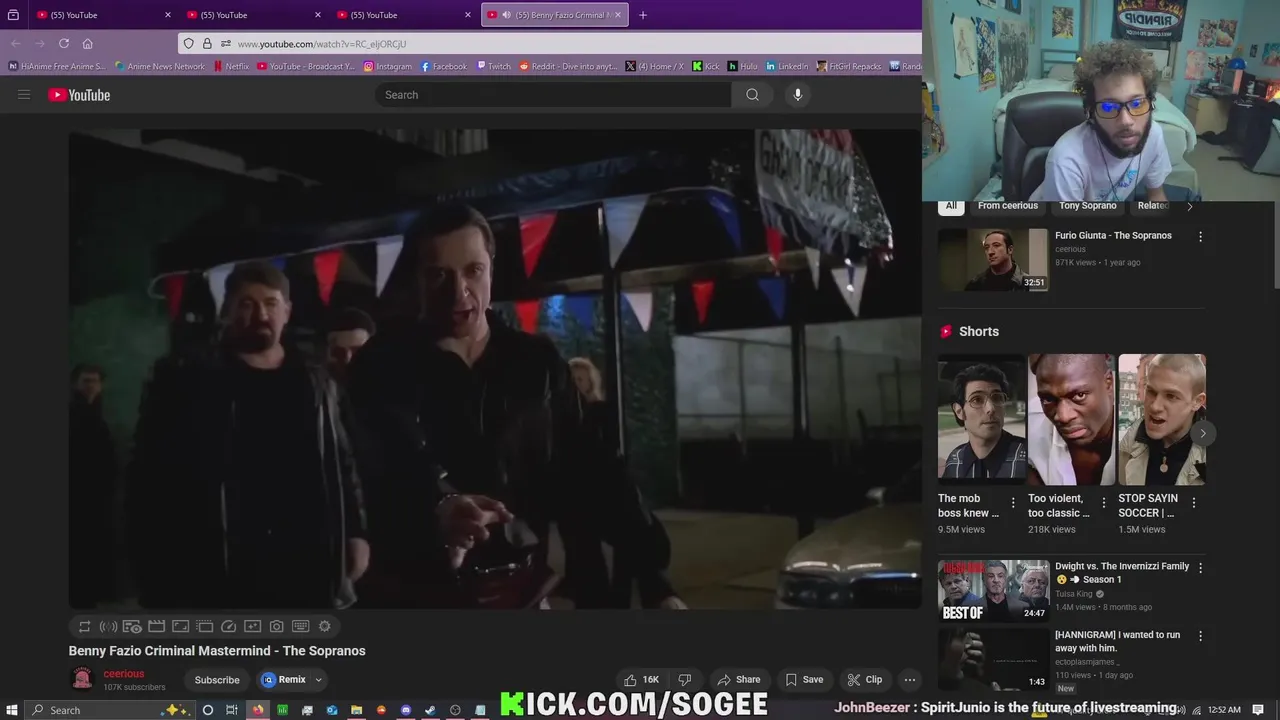Like the video with thumbs up
1280x720 pixels.
pyautogui.click(x=641, y=679)
